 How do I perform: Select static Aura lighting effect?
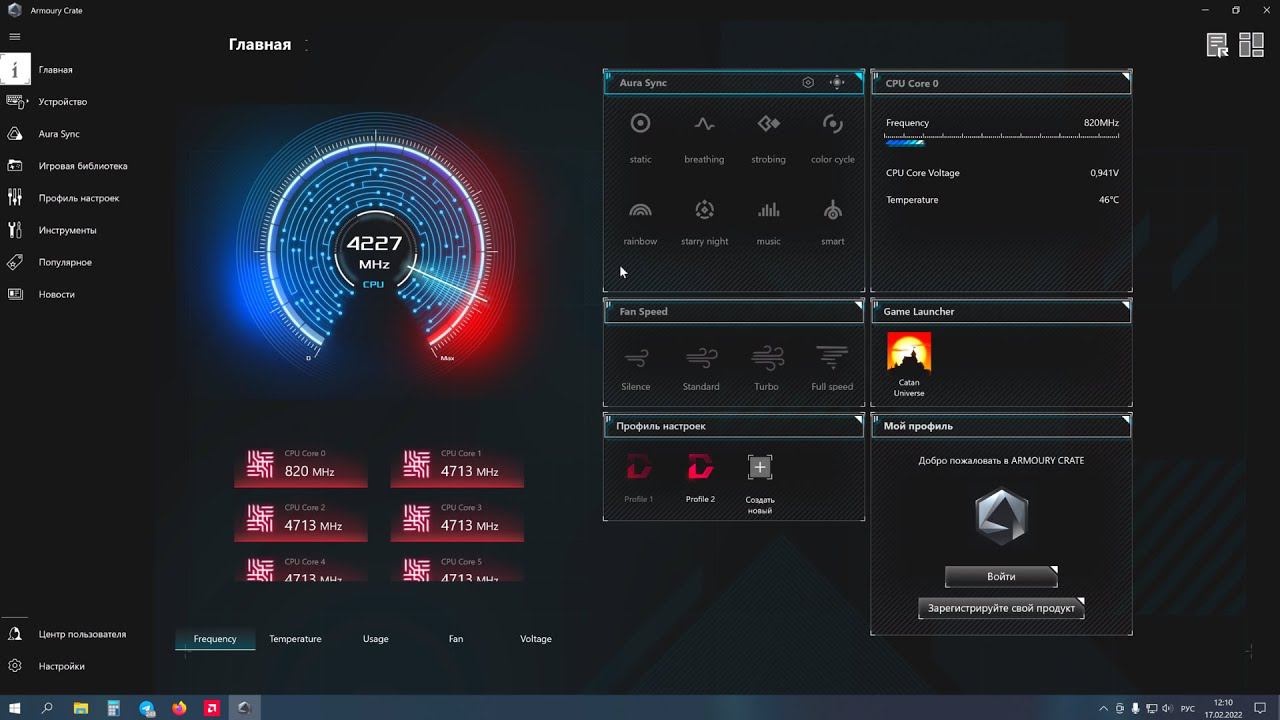click(641, 137)
